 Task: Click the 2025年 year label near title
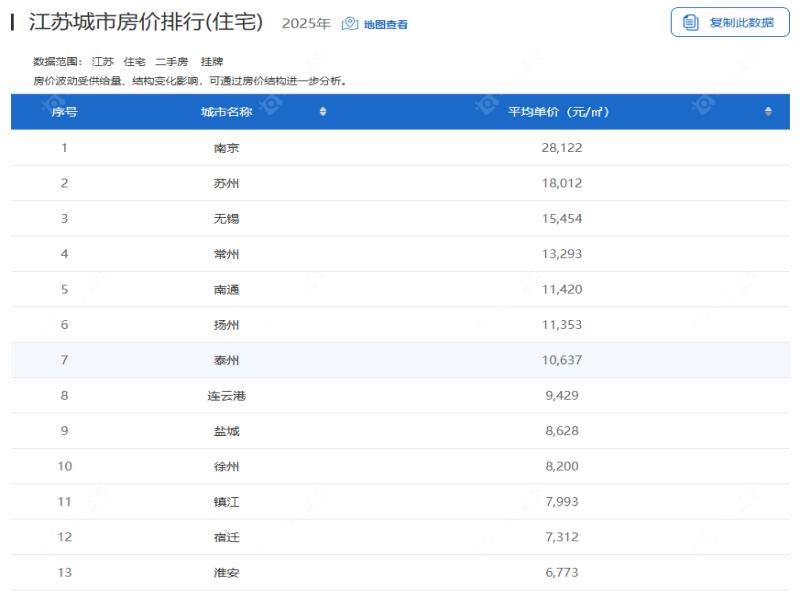pos(306,24)
